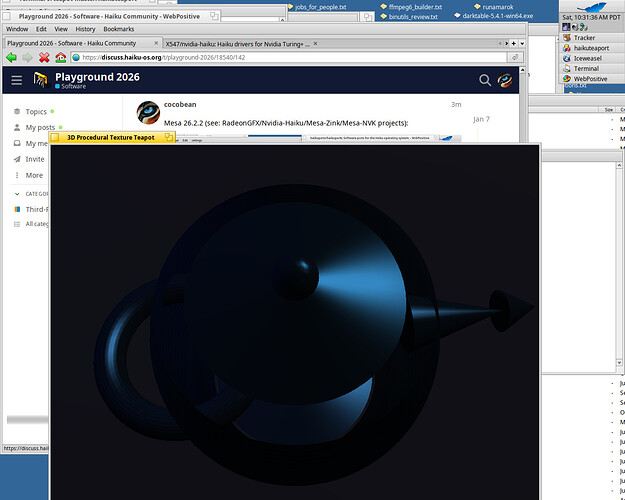The image size is (625, 500).
Task: Click the Jan 7 timeline date
Action: [481, 119]
